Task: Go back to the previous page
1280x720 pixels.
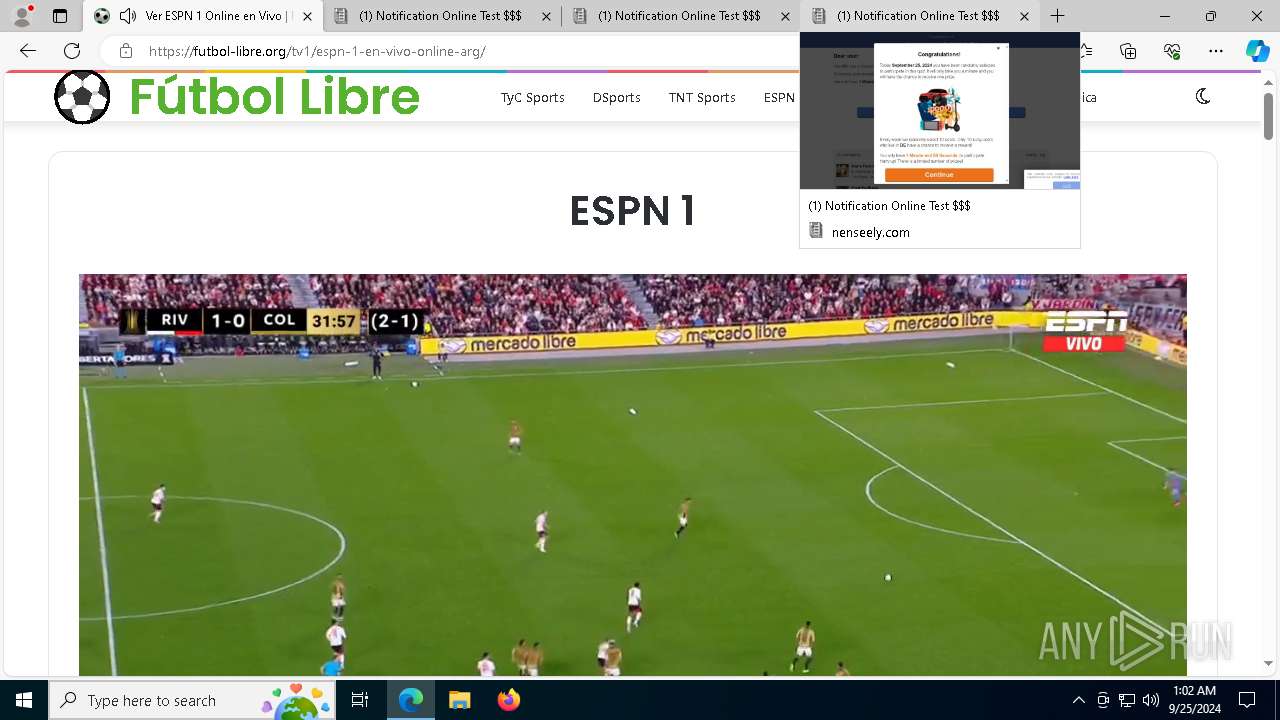Action: pyautogui.click(x=28, y=51)
